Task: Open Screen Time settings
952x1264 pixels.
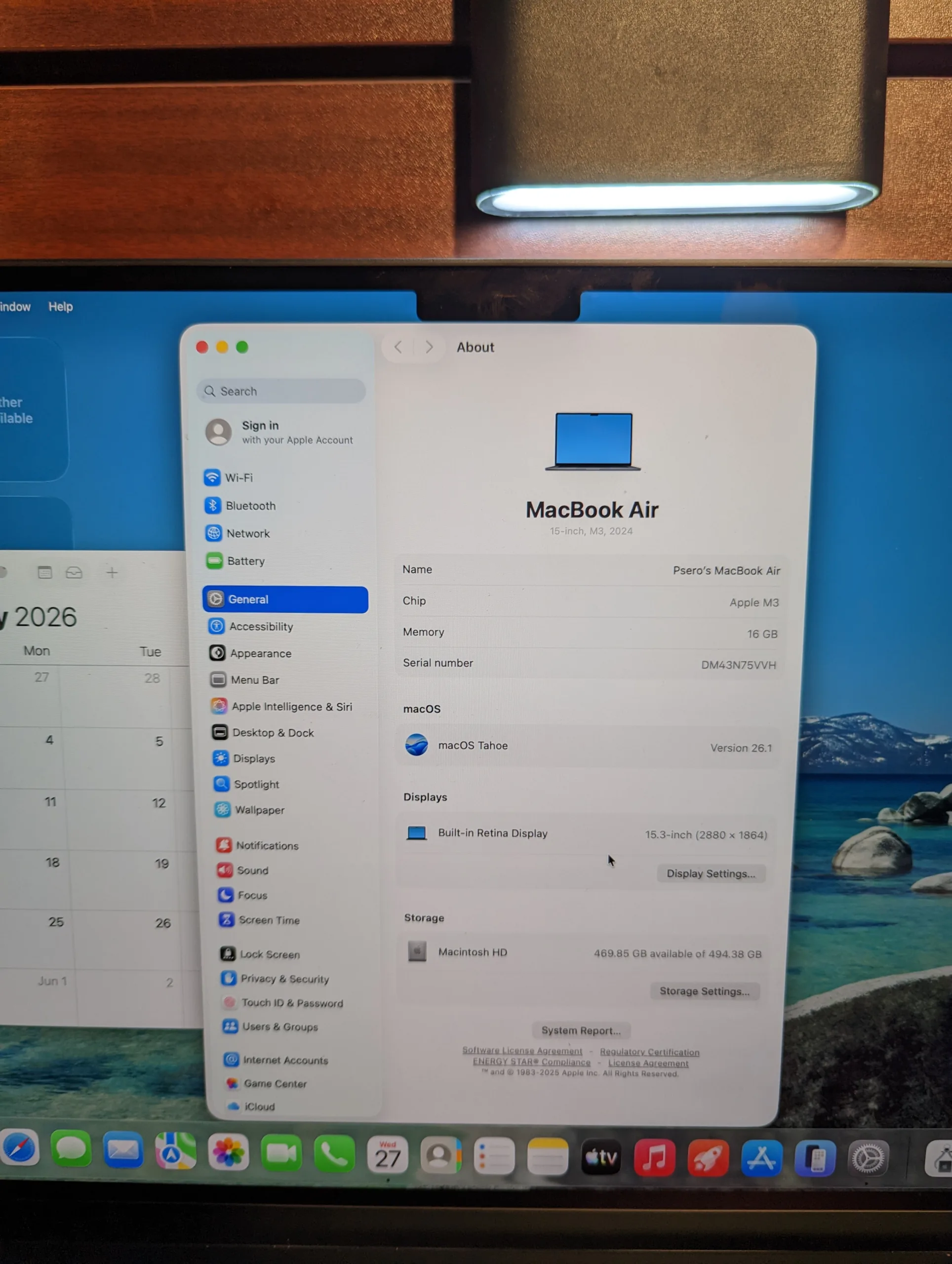Action: 259,920
